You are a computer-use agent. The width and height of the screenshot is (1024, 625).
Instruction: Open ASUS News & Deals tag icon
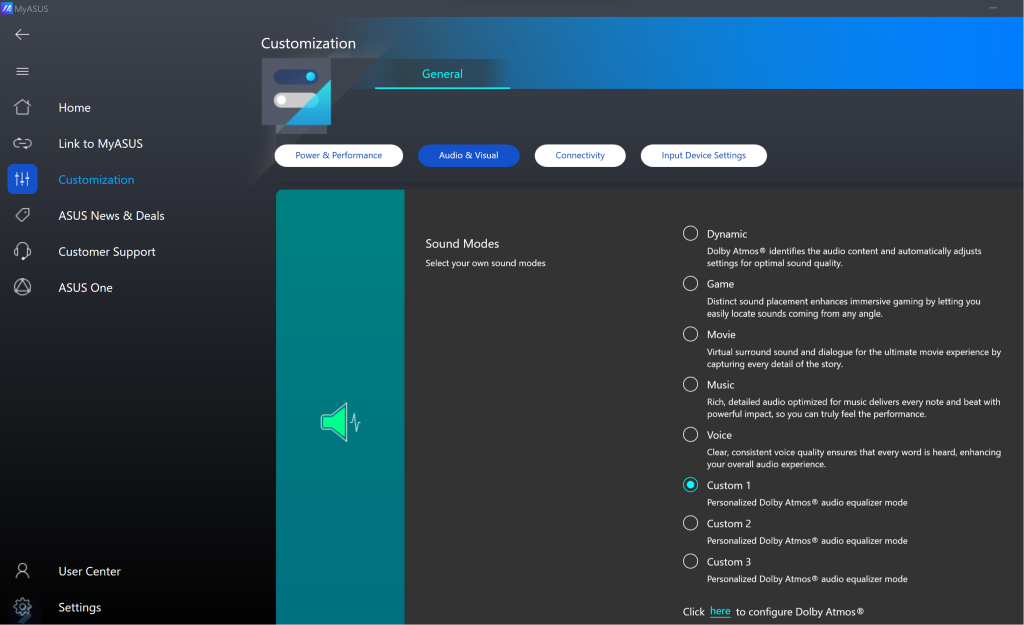[22, 216]
